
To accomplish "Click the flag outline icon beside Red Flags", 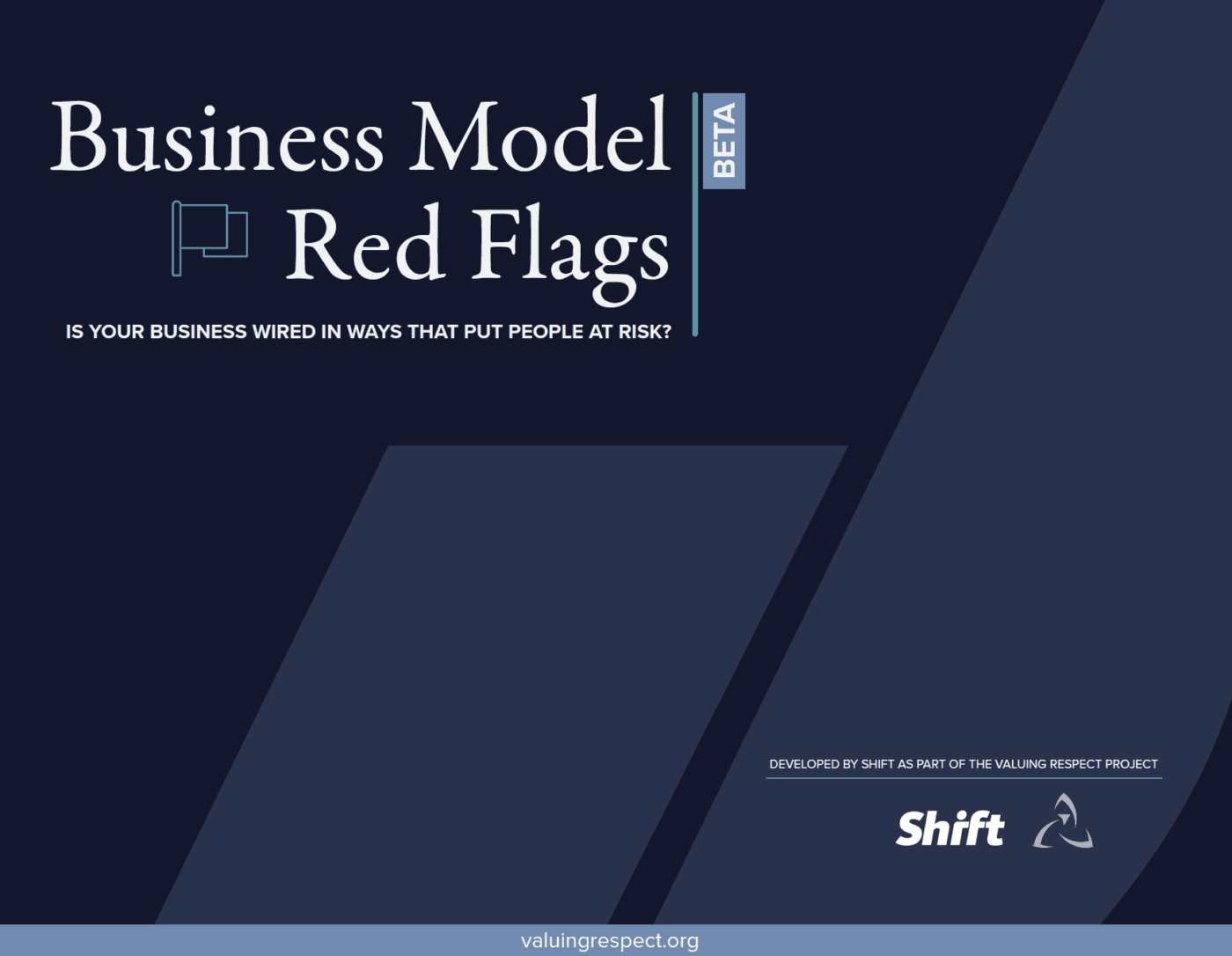I will click(x=209, y=239).
